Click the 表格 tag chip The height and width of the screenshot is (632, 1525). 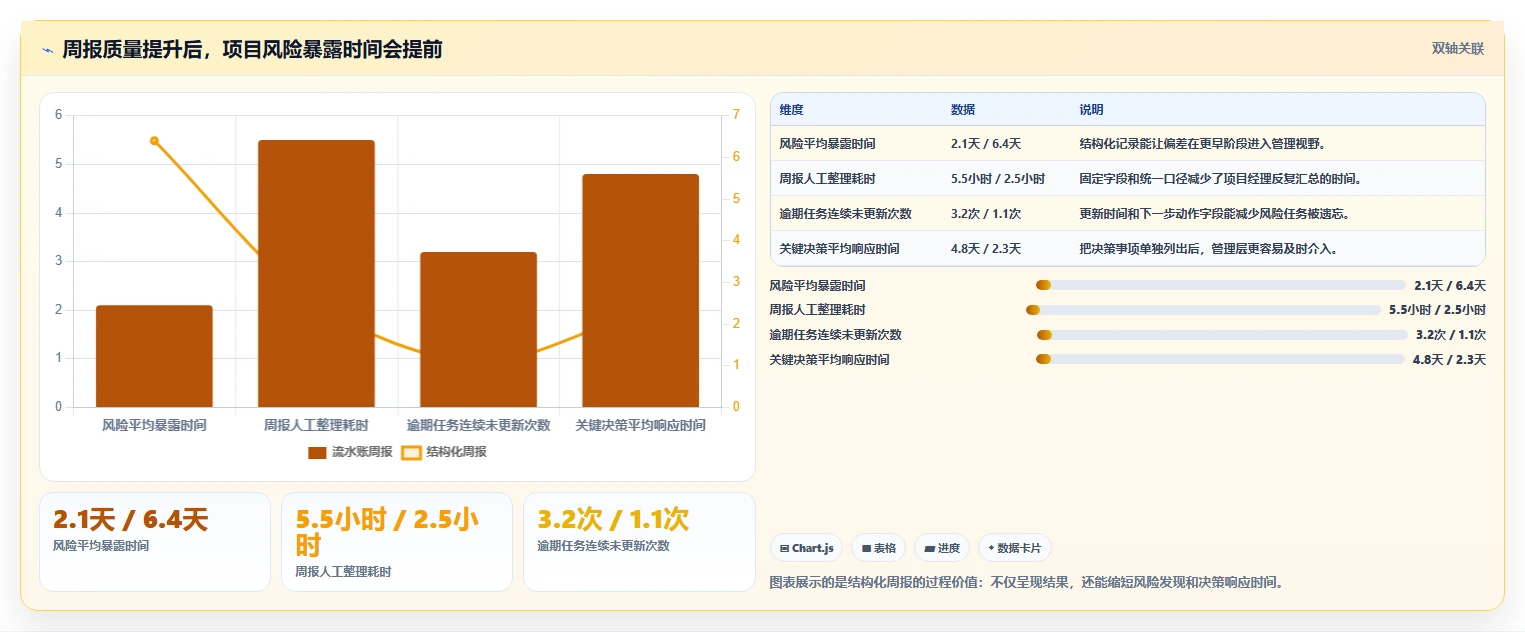tap(878, 548)
